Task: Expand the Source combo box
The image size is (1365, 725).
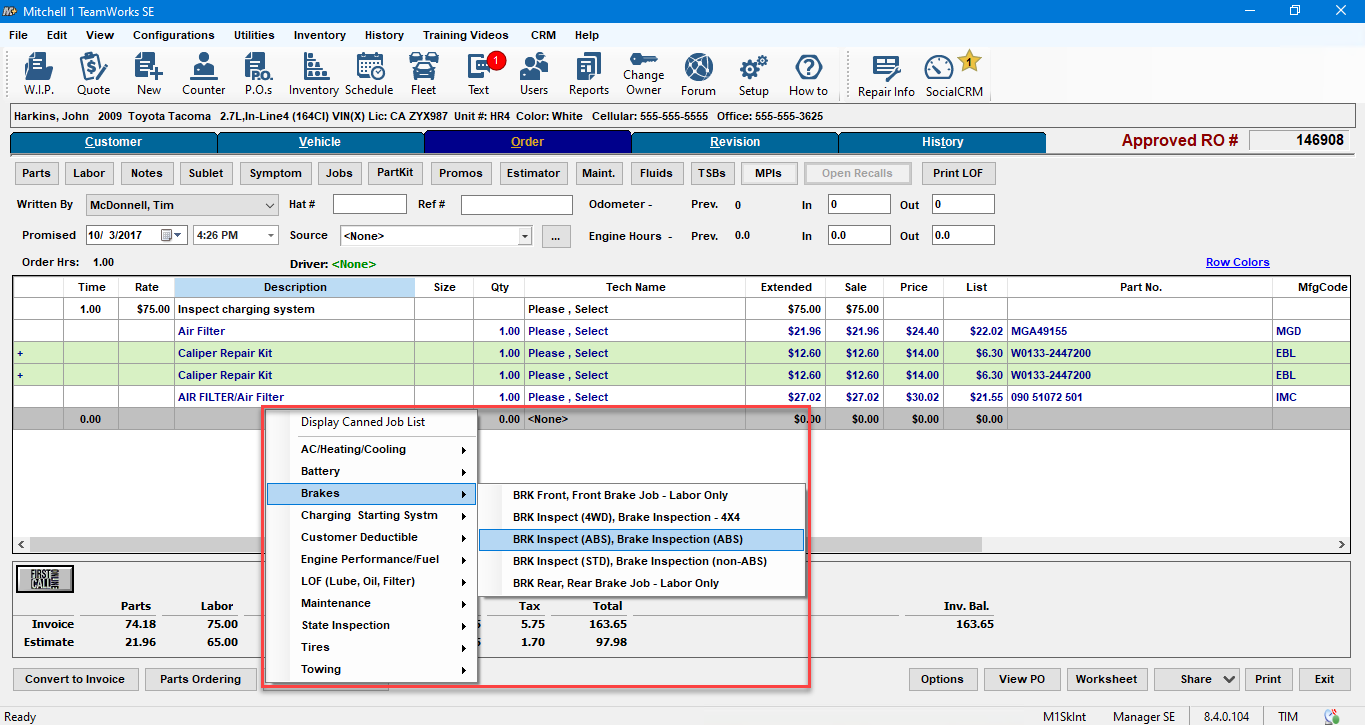Action: (x=525, y=236)
